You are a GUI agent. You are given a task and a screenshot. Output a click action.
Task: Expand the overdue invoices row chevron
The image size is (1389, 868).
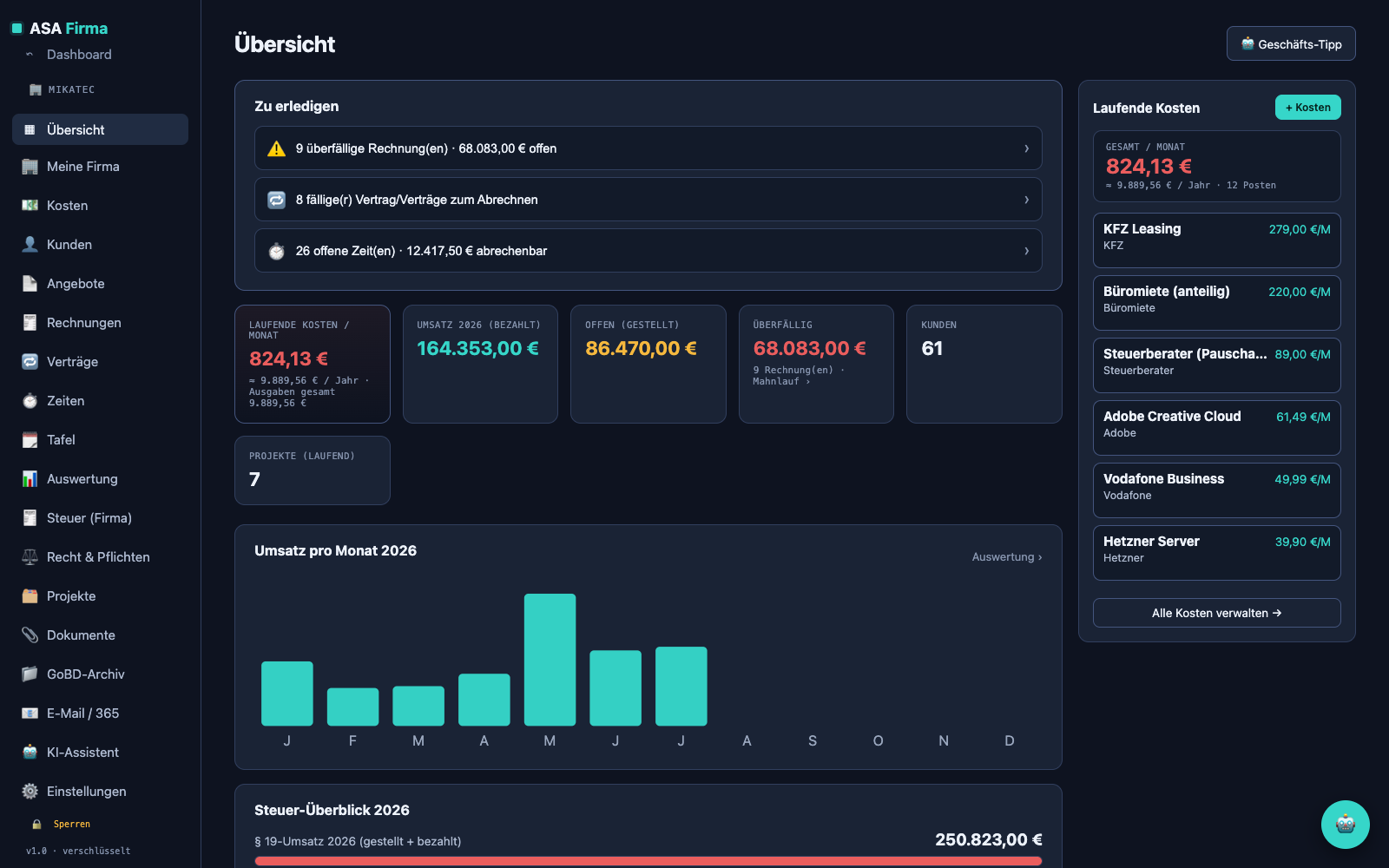coord(1027,148)
